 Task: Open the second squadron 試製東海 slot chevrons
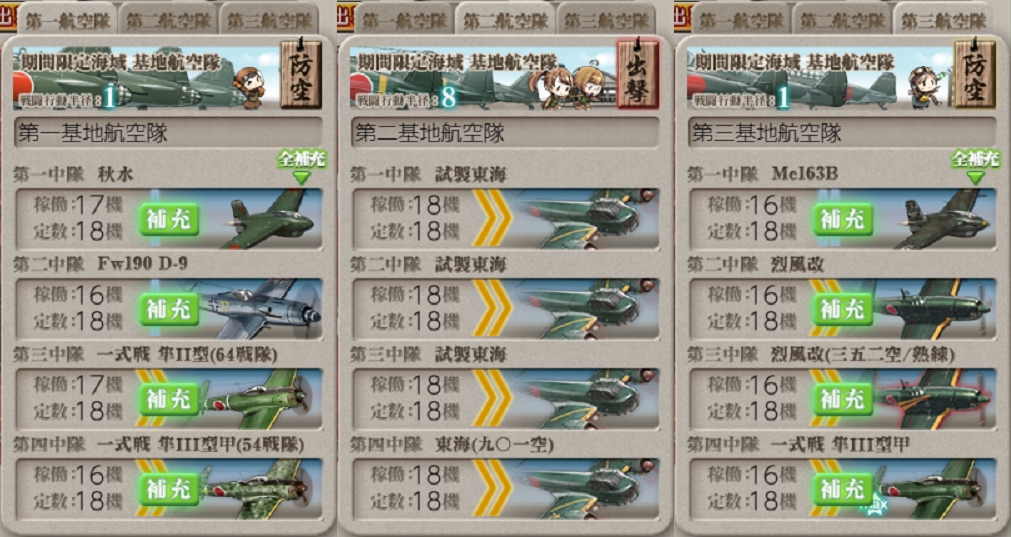pos(492,309)
